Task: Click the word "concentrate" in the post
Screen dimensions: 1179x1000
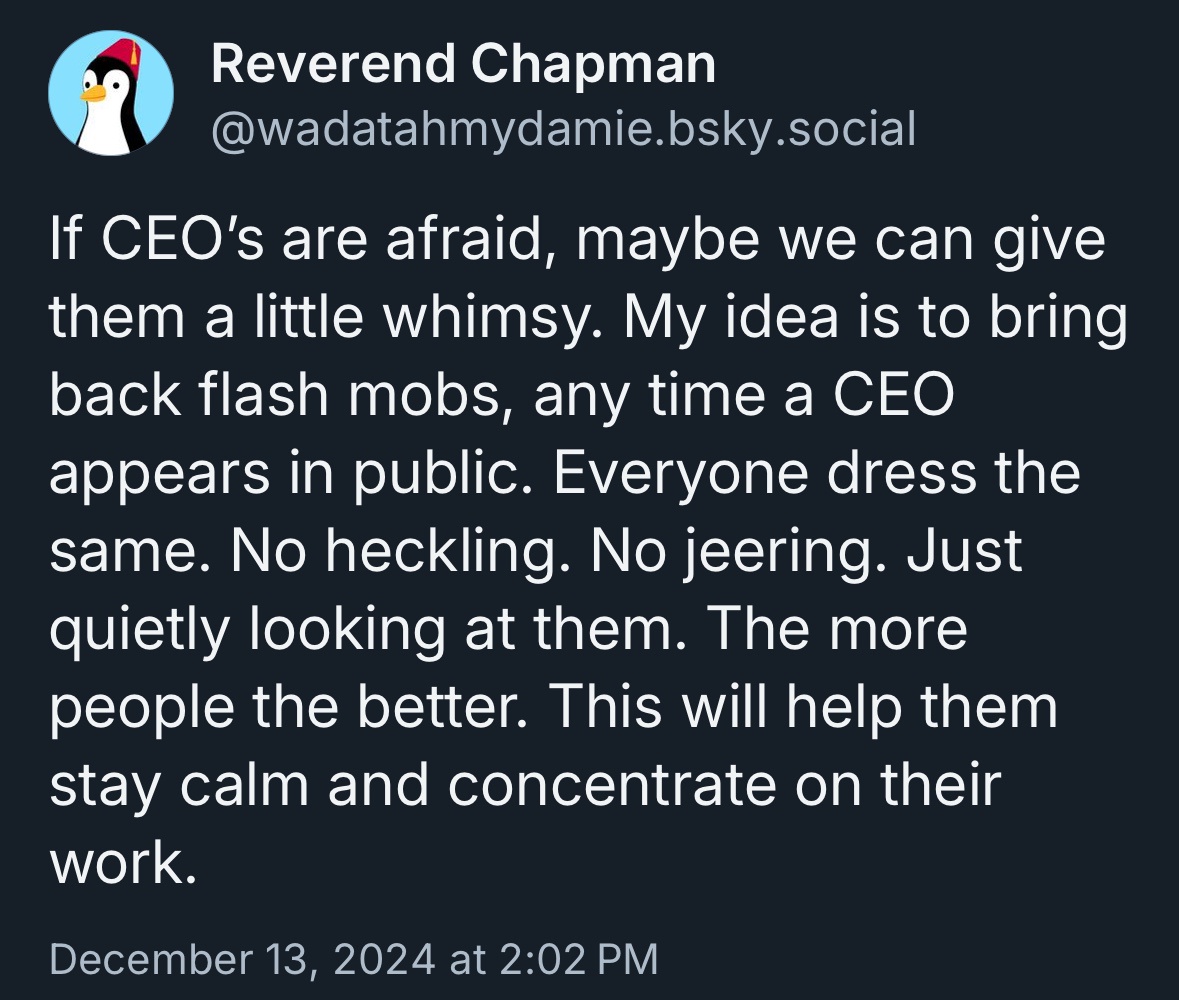Action: click(611, 785)
